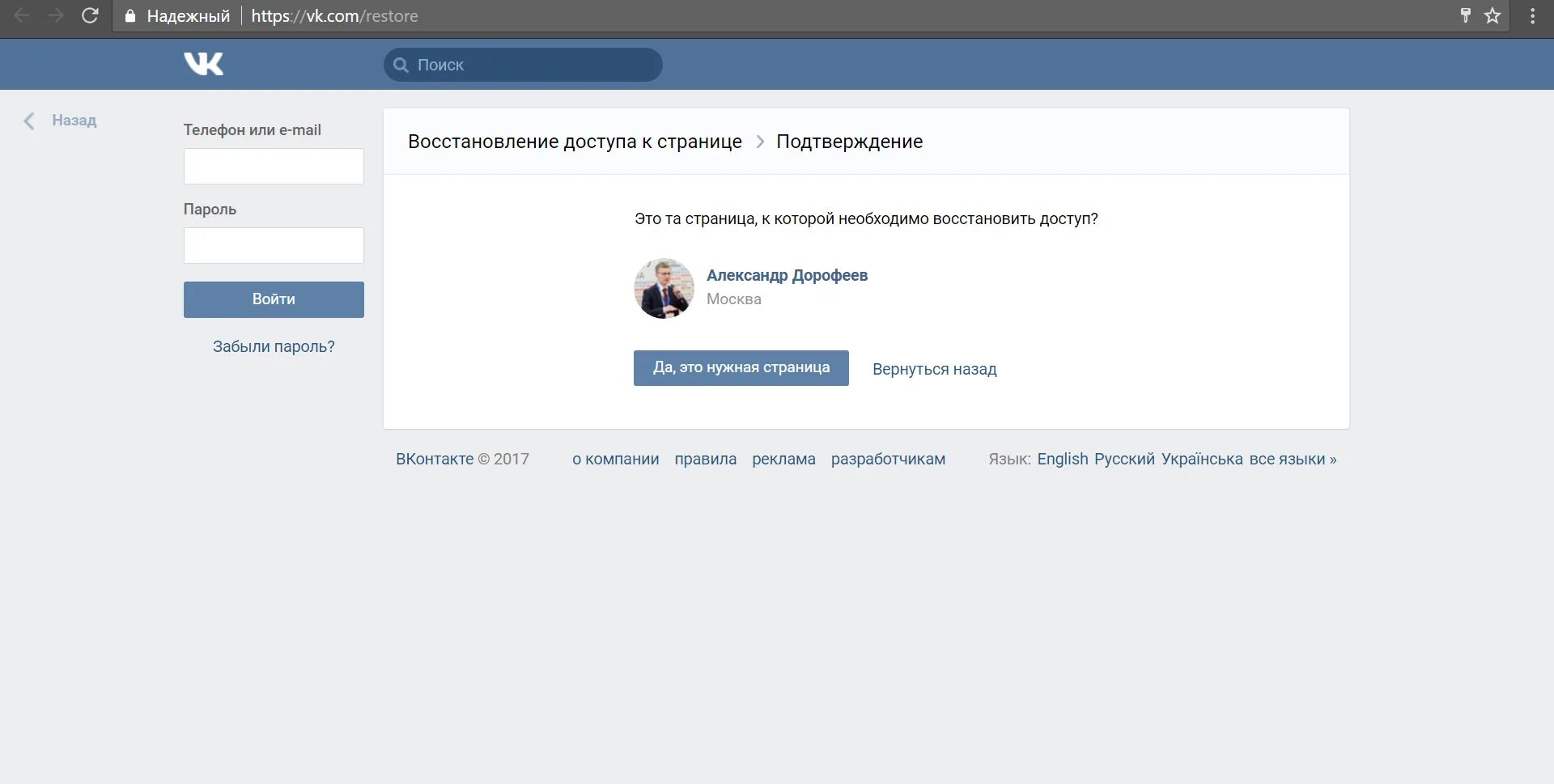The image size is (1554, 784).
Task: Click the back chevron next to Назад
Action: pyautogui.click(x=29, y=121)
